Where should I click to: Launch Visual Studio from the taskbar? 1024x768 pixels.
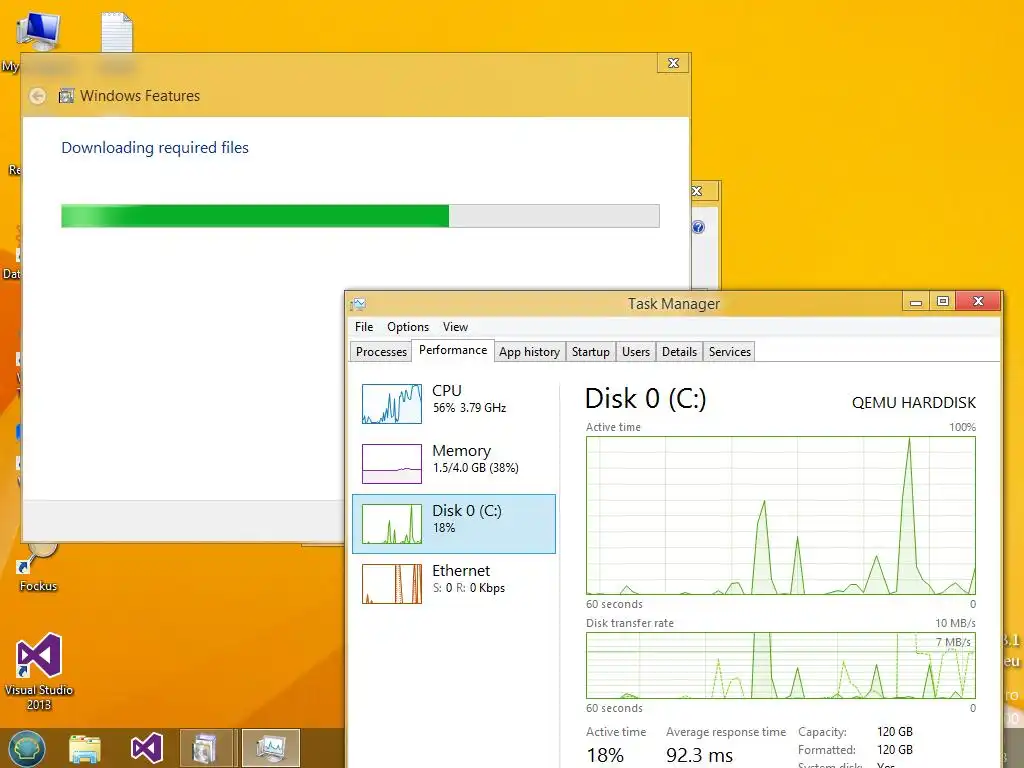tap(146, 748)
